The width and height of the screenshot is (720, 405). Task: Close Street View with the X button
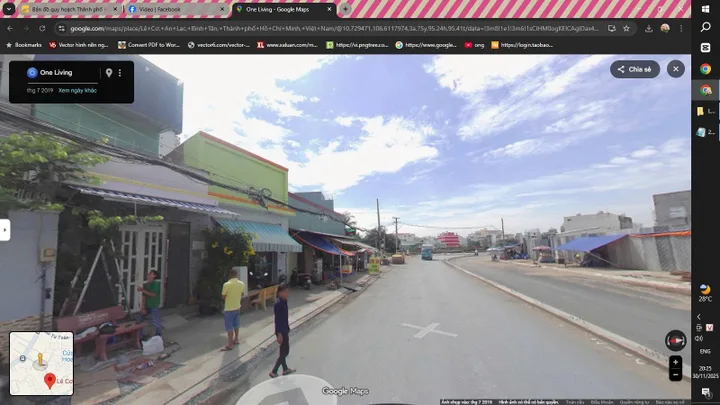coord(675,69)
